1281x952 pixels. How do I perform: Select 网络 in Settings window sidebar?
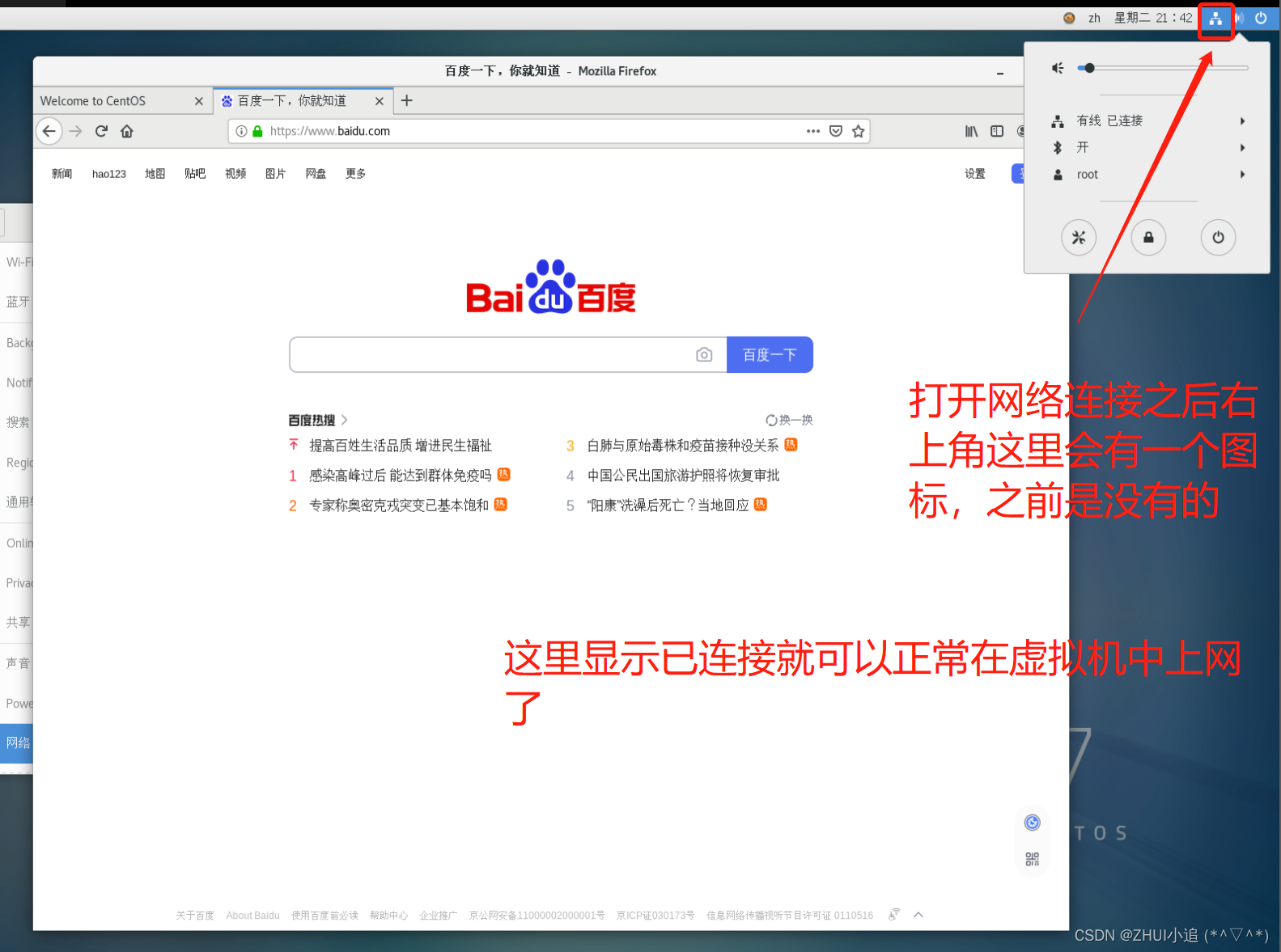coord(16,743)
